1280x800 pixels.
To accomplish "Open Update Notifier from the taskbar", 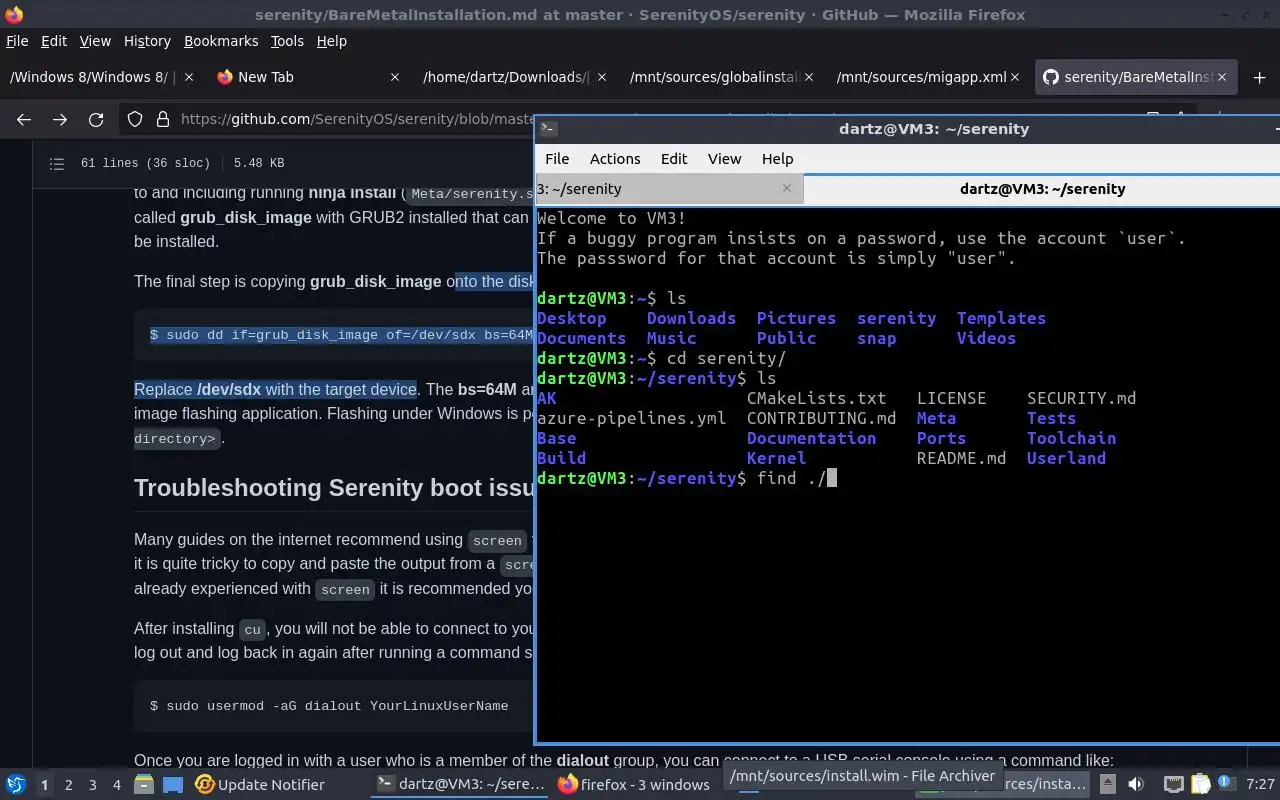I will [260, 785].
